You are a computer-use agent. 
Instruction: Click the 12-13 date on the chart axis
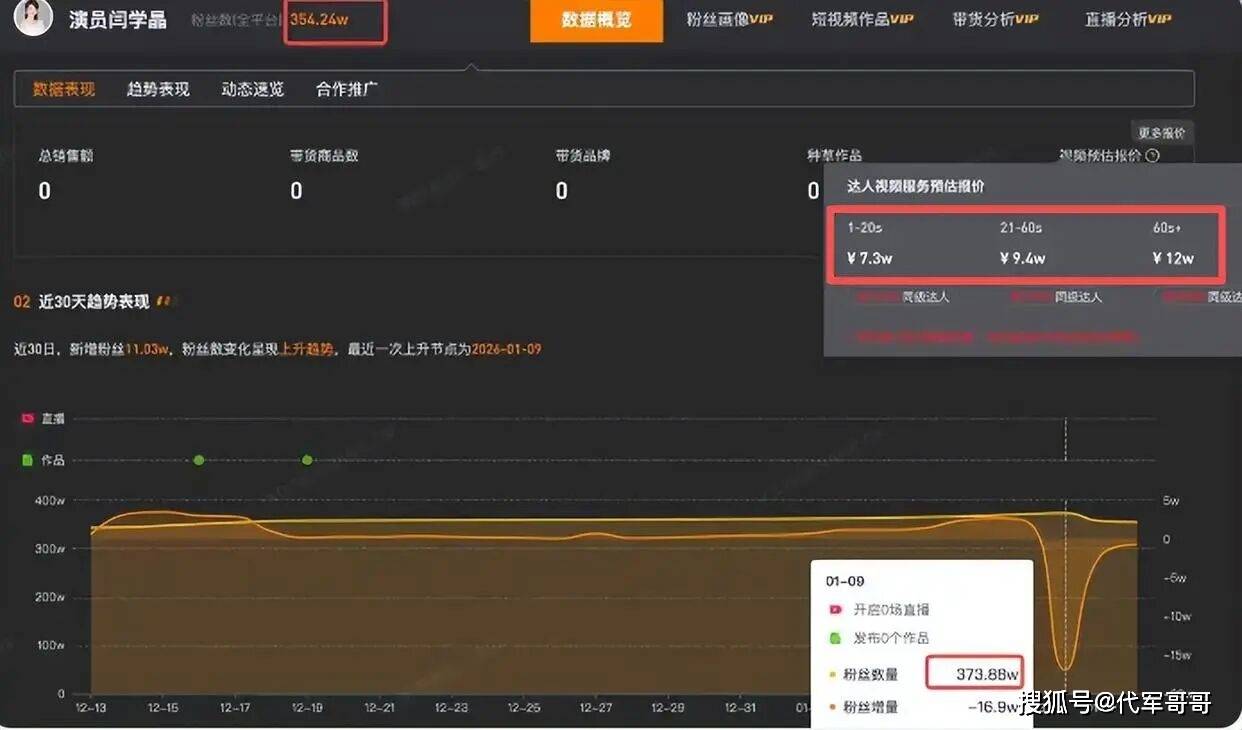pyautogui.click(x=91, y=707)
